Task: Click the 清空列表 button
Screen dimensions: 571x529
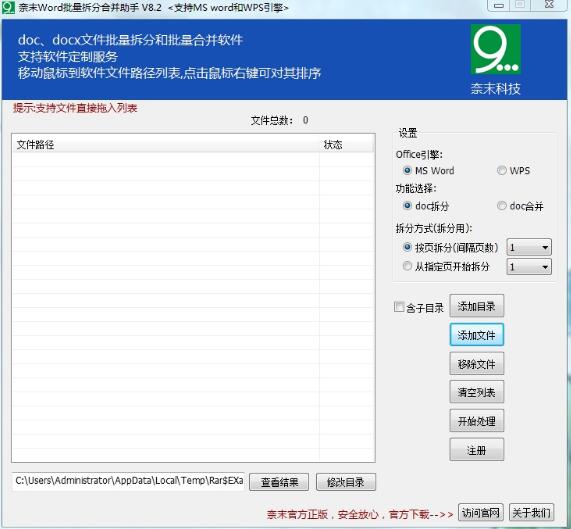Action: point(477,392)
